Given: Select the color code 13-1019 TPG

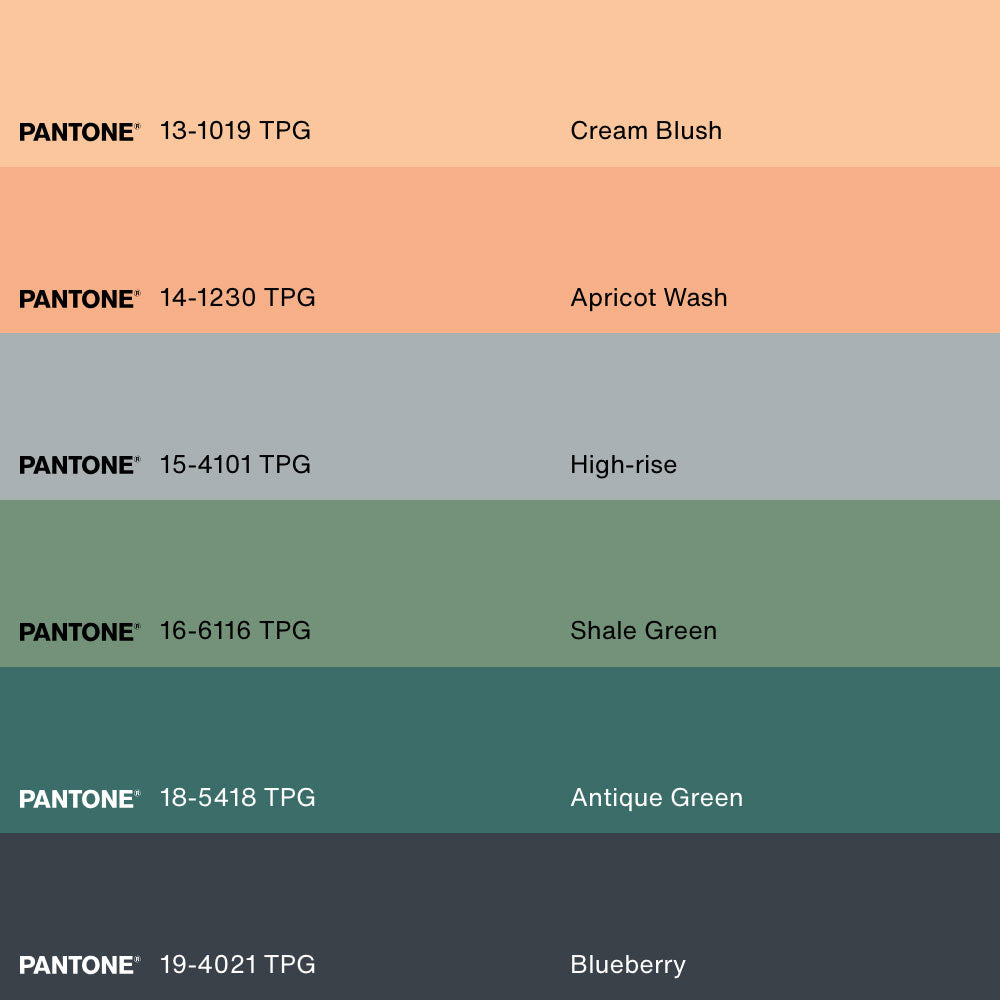Looking at the screenshot, I should [235, 131].
